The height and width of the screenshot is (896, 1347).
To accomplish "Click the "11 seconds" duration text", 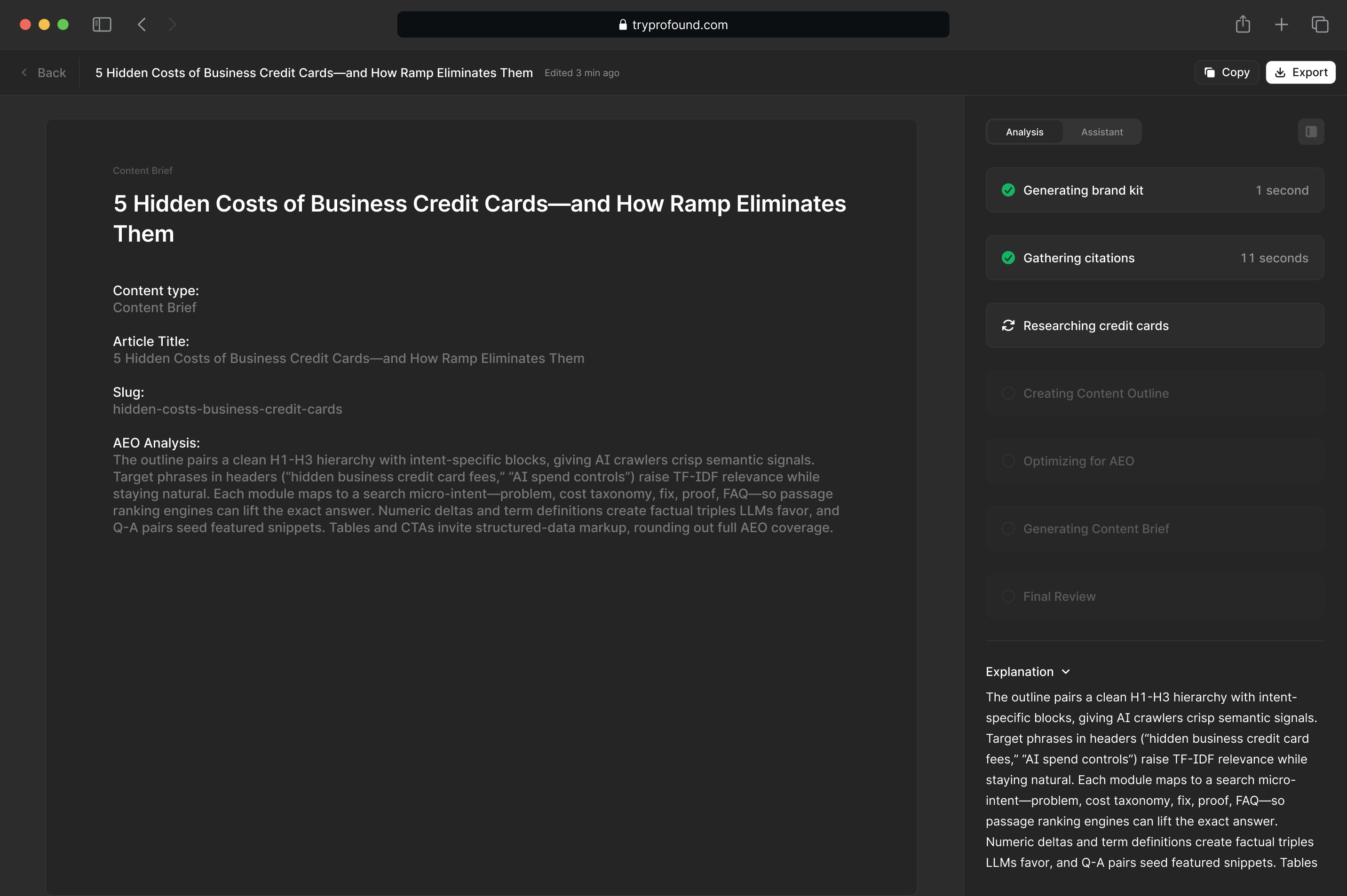I will pos(1274,258).
